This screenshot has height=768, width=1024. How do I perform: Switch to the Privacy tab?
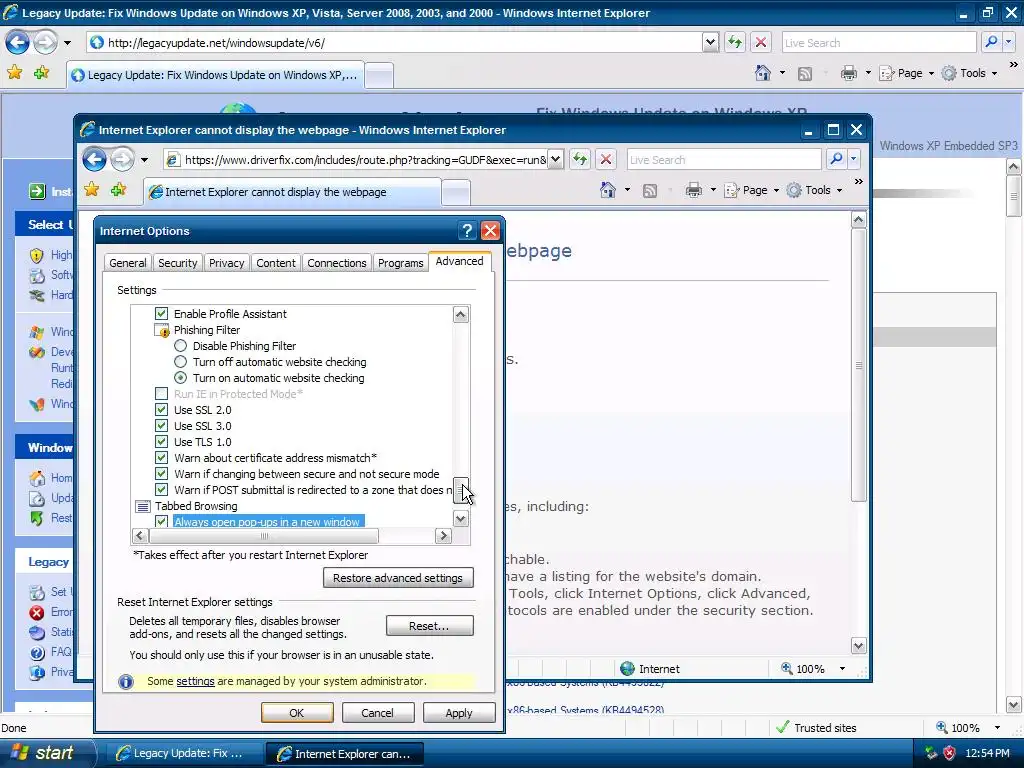click(227, 263)
